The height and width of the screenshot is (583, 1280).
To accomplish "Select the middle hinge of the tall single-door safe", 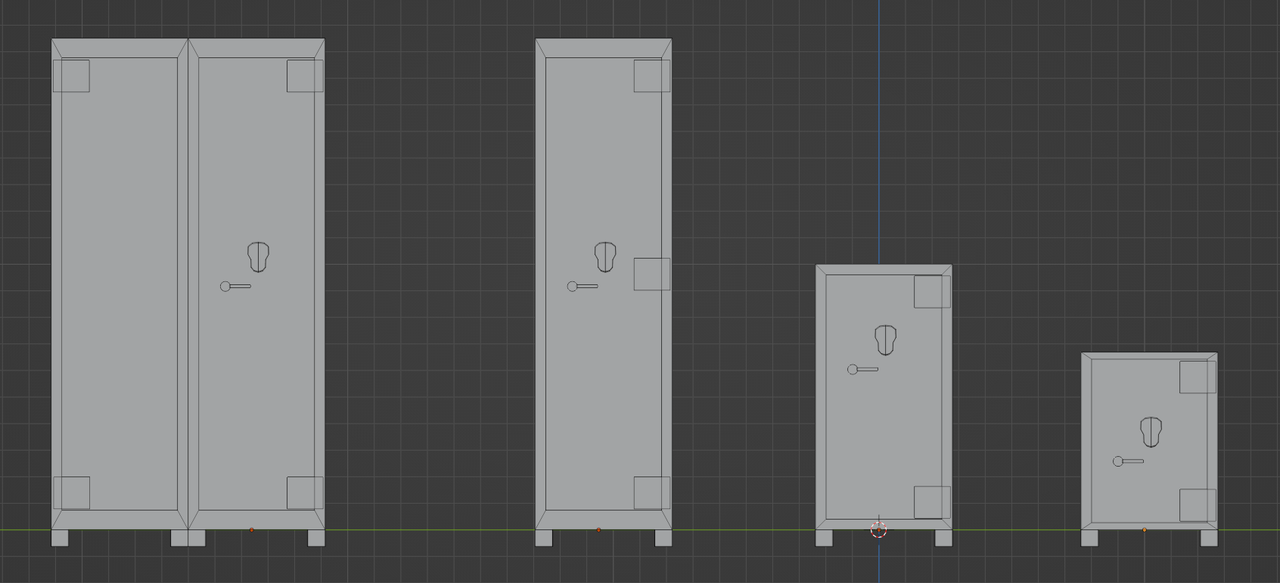I will (x=652, y=274).
